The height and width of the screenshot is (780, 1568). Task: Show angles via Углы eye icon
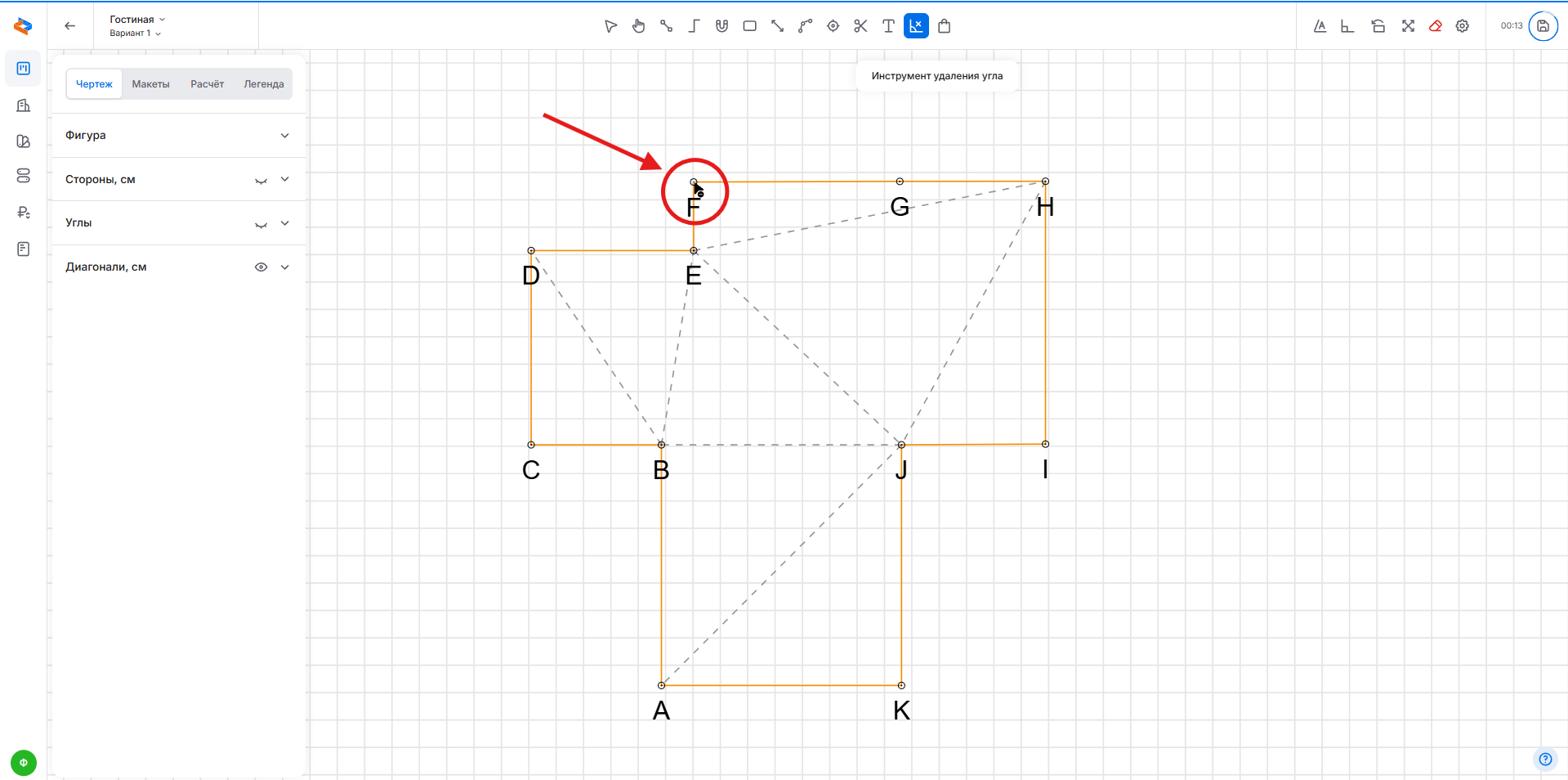point(261,224)
